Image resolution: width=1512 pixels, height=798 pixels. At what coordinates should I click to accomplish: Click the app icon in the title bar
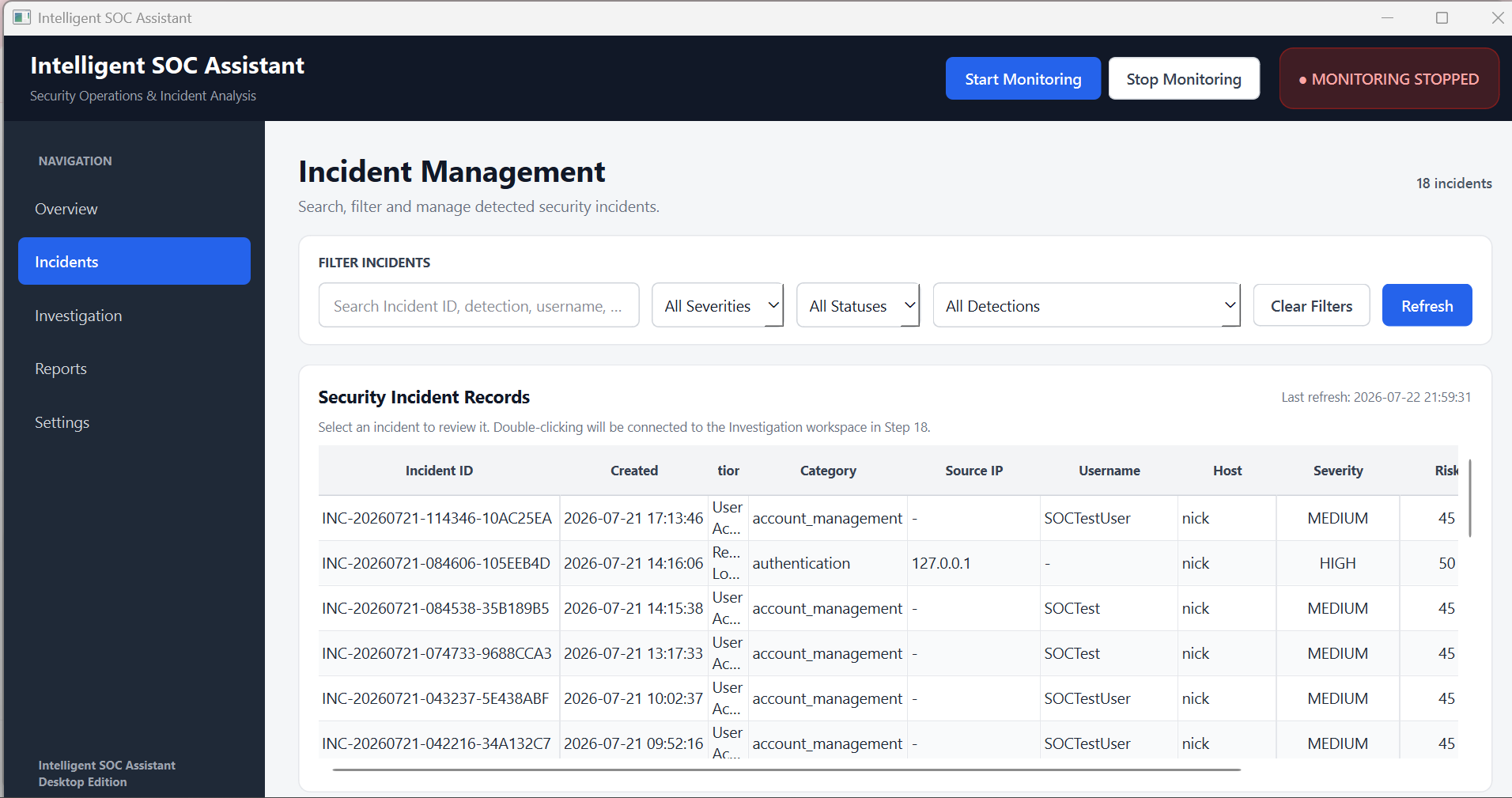[21, 17]
